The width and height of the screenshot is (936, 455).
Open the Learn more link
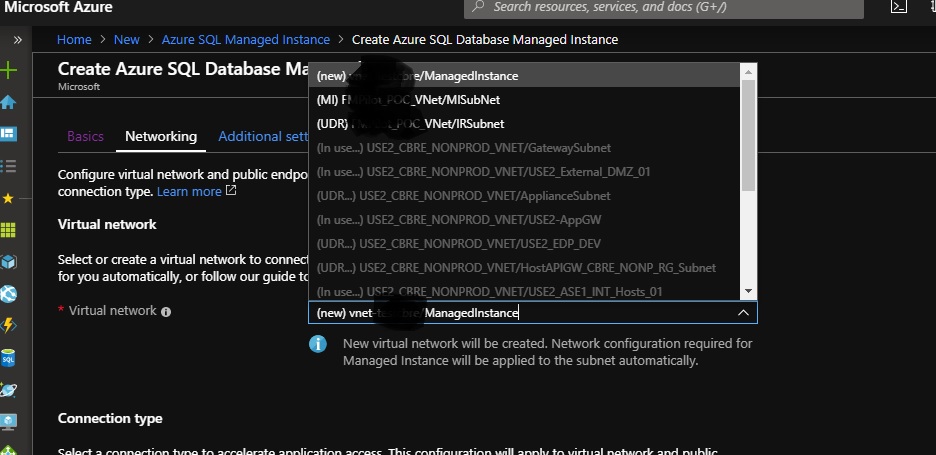point(189,192)
